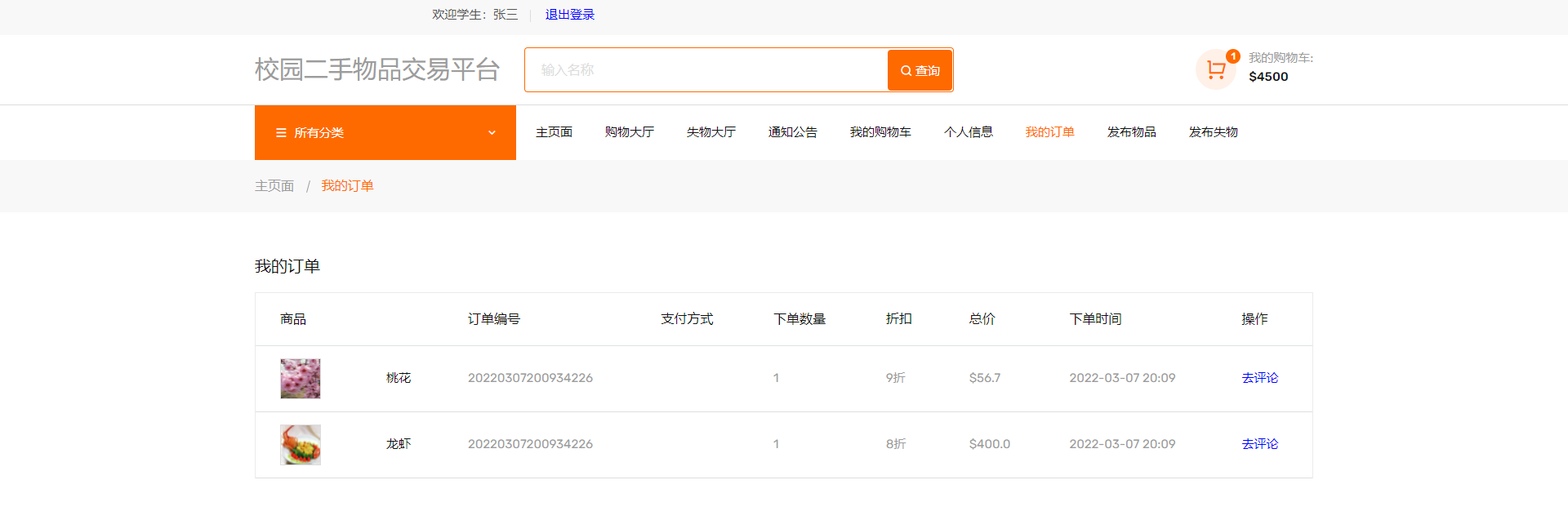The height and width of the screenshot is (520, 1568).
Task: Click the shopping cart icon
Action: [x=1216, y=69]
